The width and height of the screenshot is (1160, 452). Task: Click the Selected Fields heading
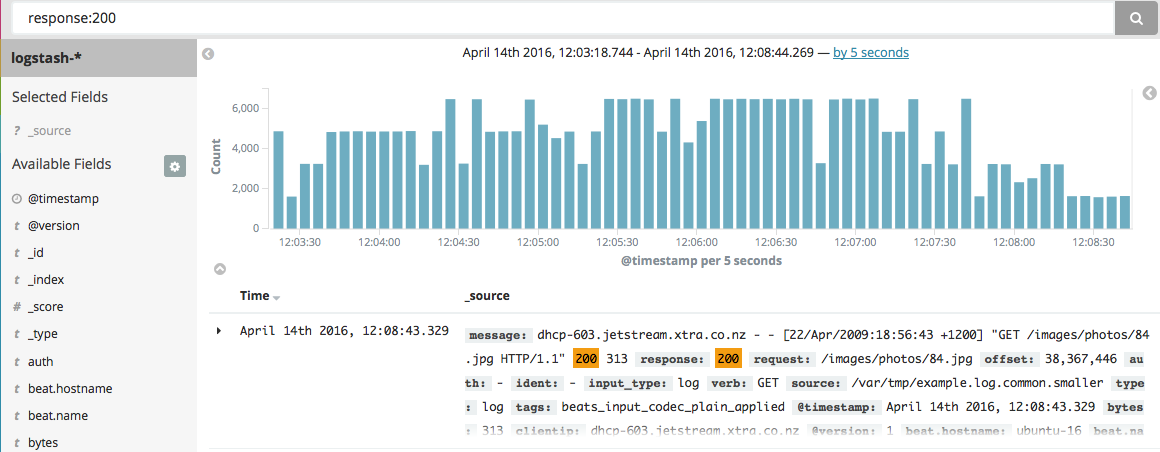coord(60,97)
